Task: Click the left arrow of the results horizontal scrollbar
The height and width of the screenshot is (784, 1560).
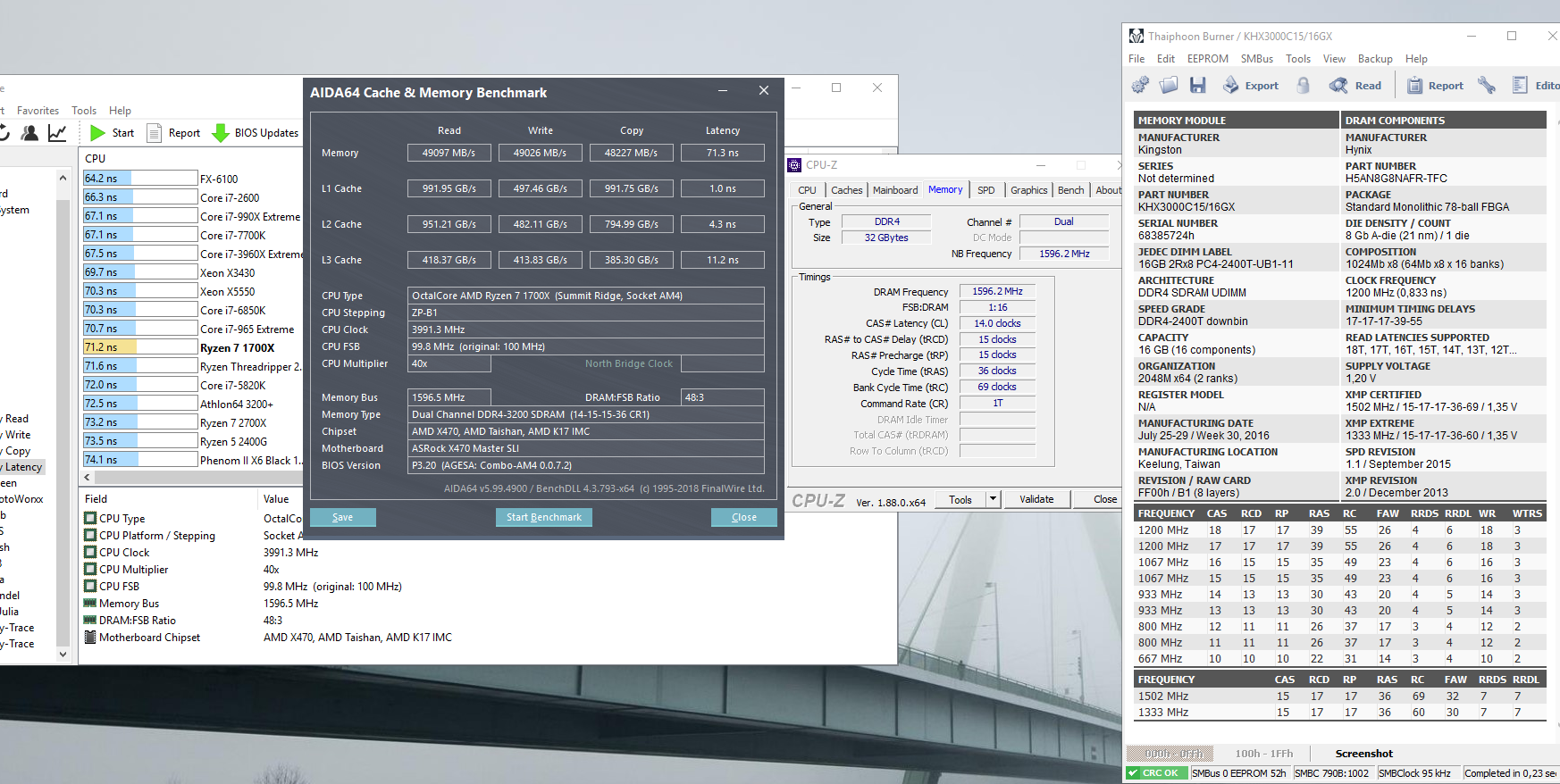Action: tap(88, 479)
